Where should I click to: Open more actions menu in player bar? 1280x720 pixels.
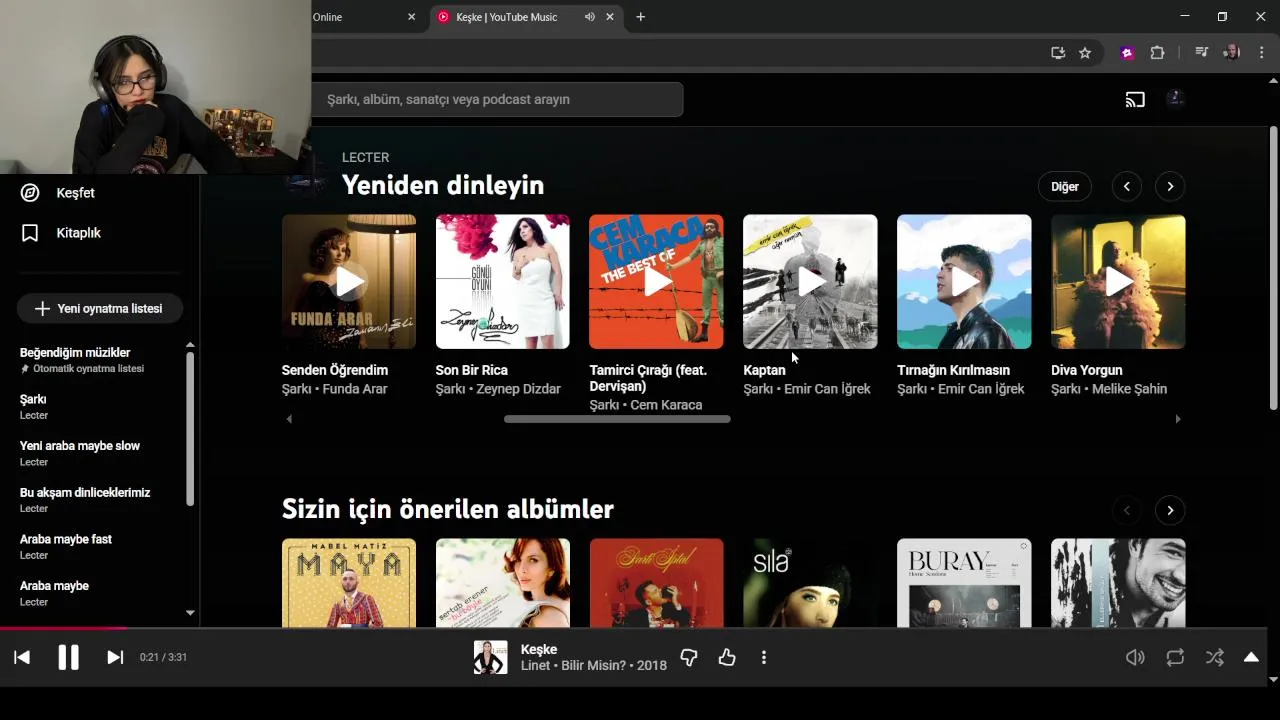(764, 657)
